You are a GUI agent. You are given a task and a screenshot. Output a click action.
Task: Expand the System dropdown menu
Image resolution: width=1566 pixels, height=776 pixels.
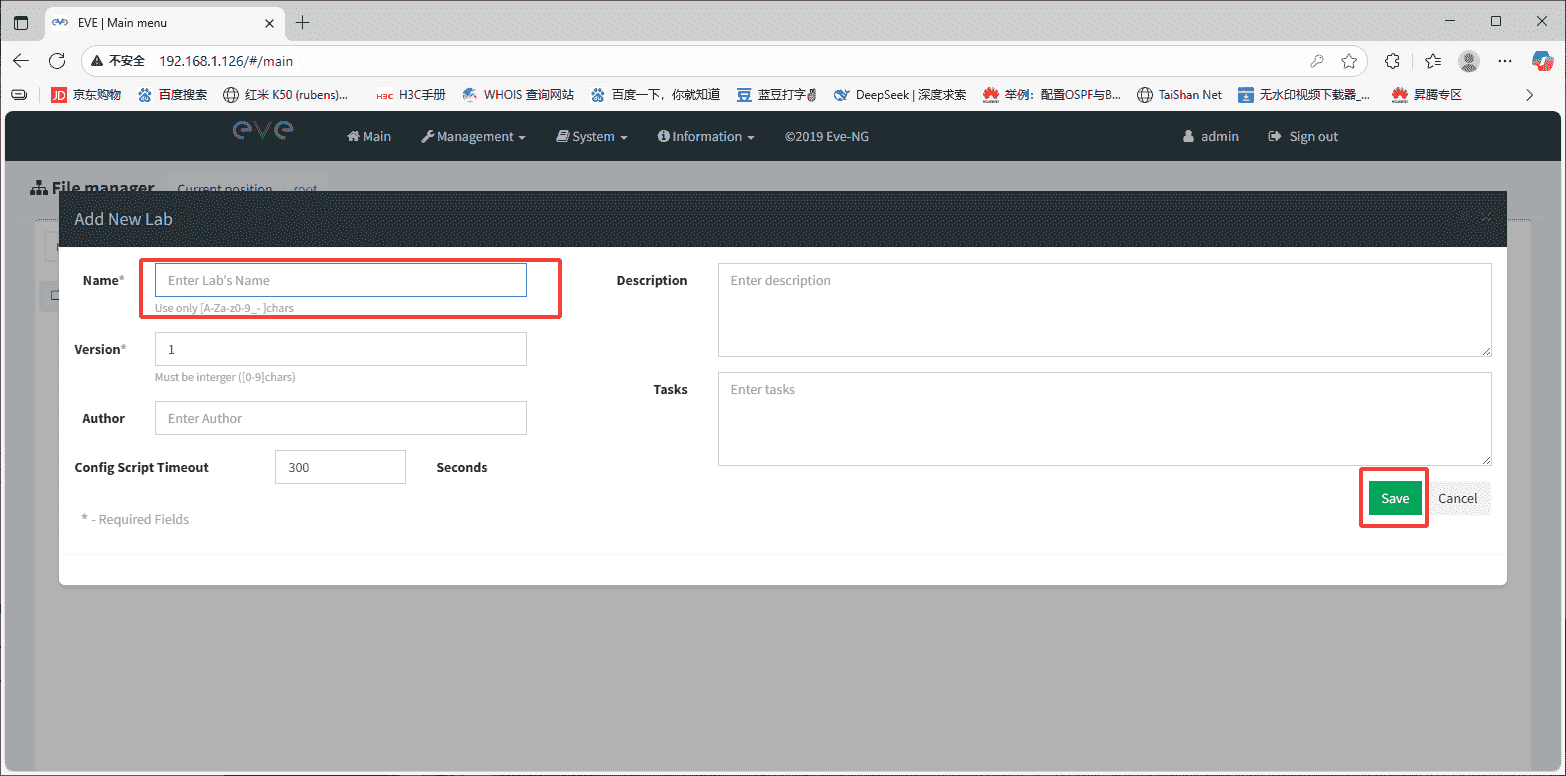coord(592,137)
